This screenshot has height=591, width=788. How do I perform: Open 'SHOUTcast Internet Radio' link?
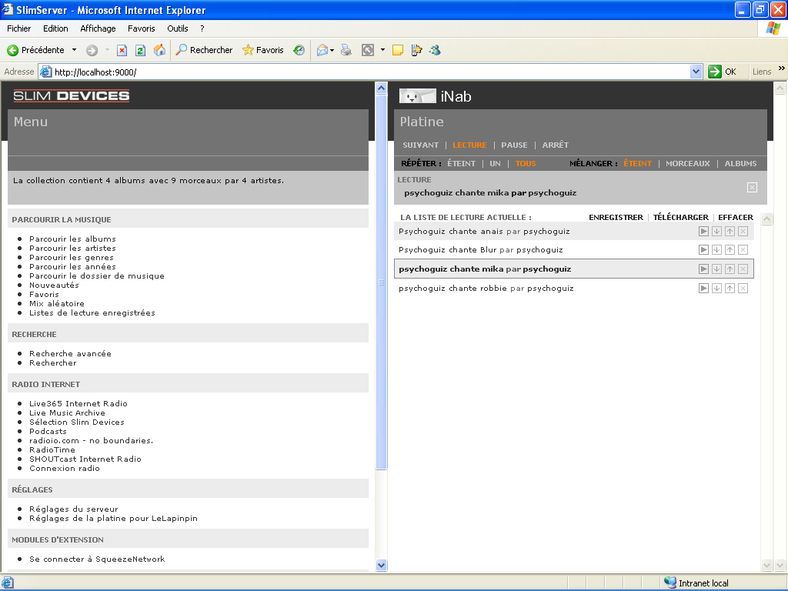tap(85, 459)
